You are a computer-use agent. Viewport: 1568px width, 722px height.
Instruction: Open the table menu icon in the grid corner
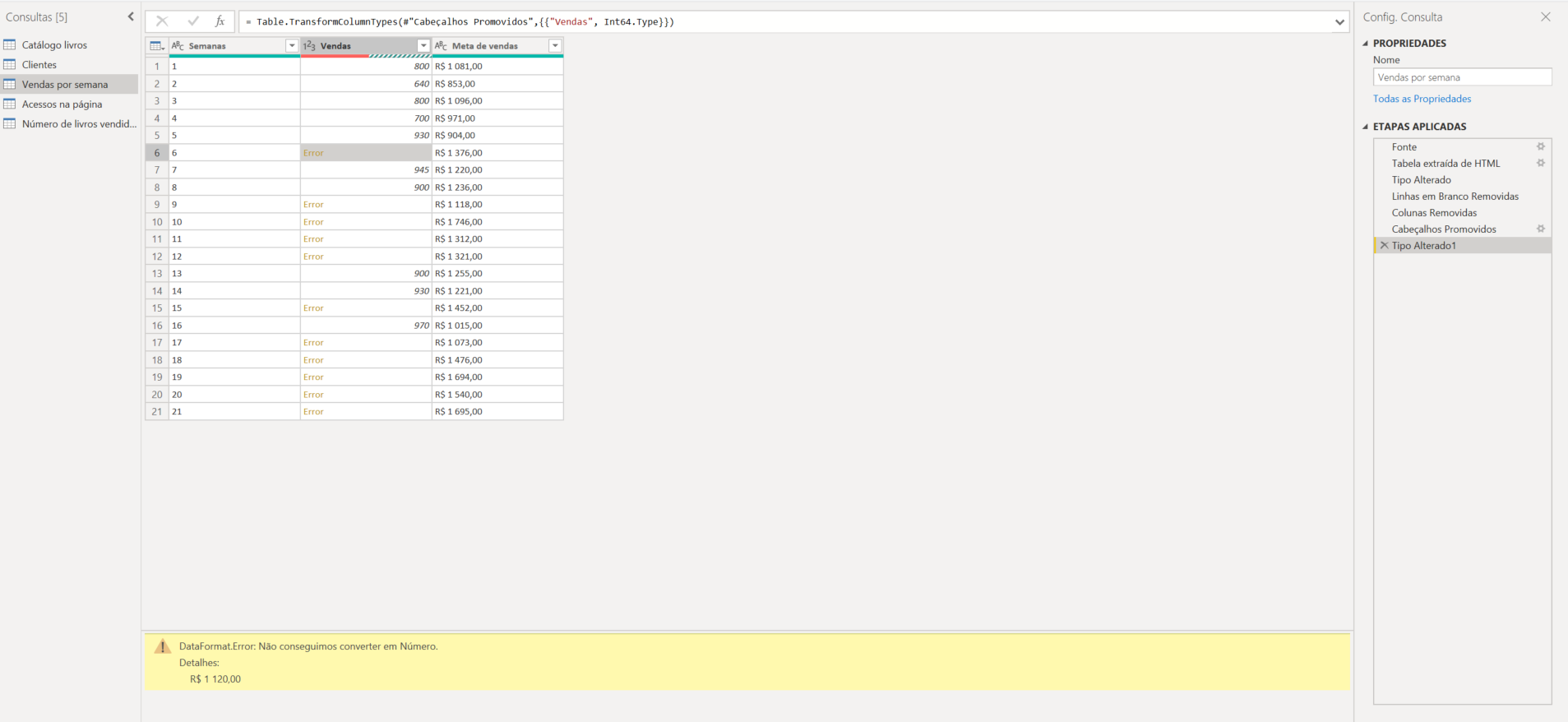[x=156, y=46]
